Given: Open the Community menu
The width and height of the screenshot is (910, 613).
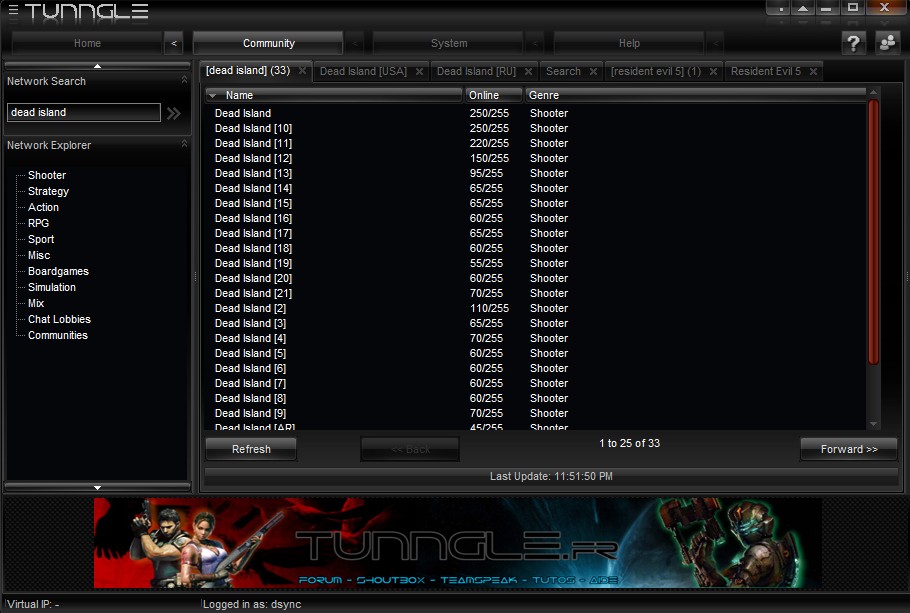Looking at the screenshot, I should coord(268,44).
